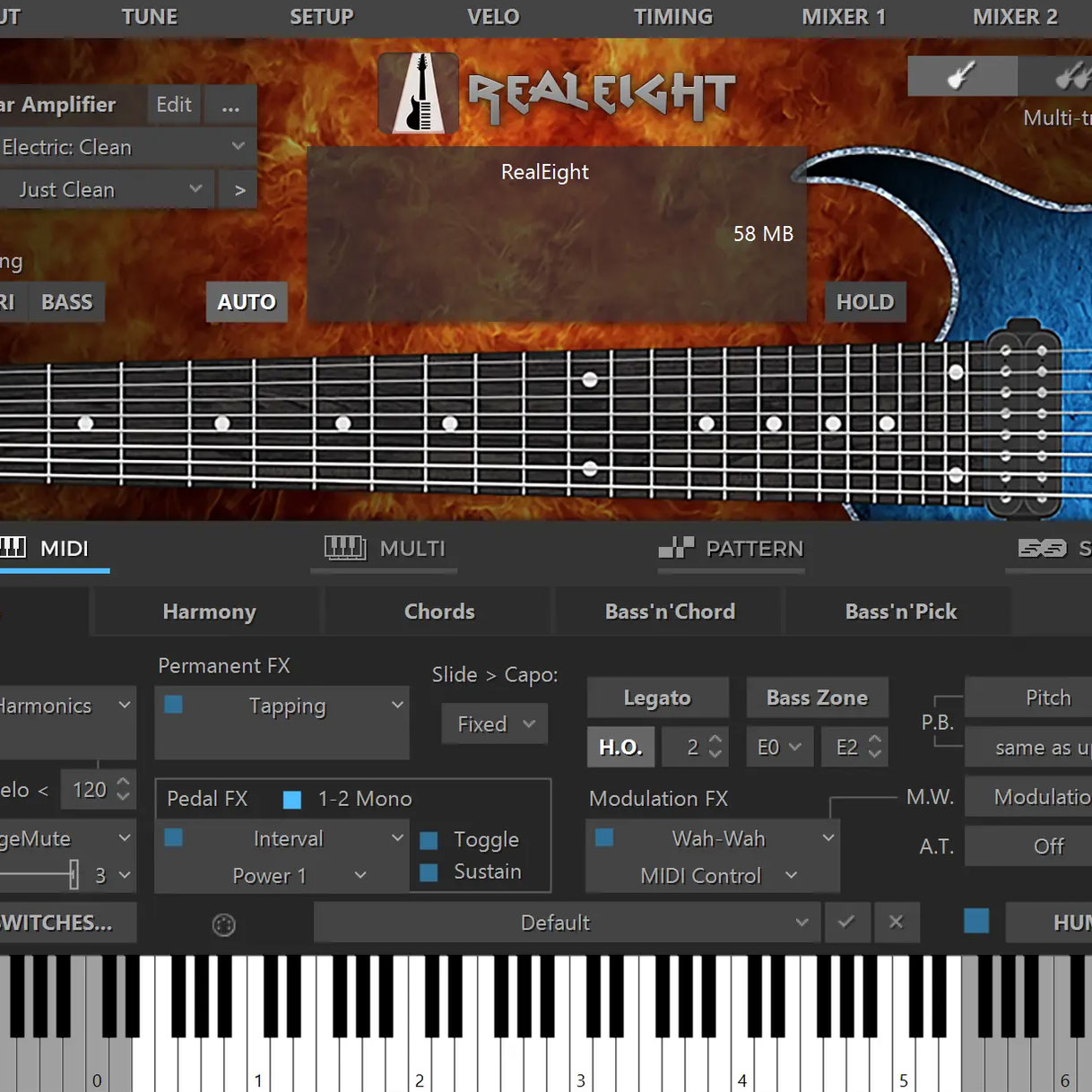Toggle the HOLD button

point(865,302)
